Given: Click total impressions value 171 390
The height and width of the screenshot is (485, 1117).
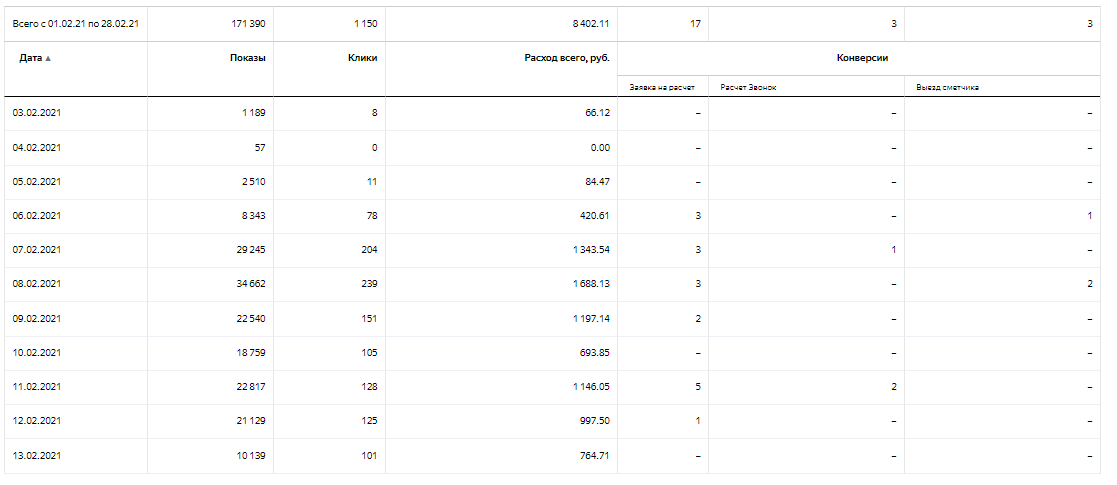Looking at the screenshot, I should click(248, 24).
